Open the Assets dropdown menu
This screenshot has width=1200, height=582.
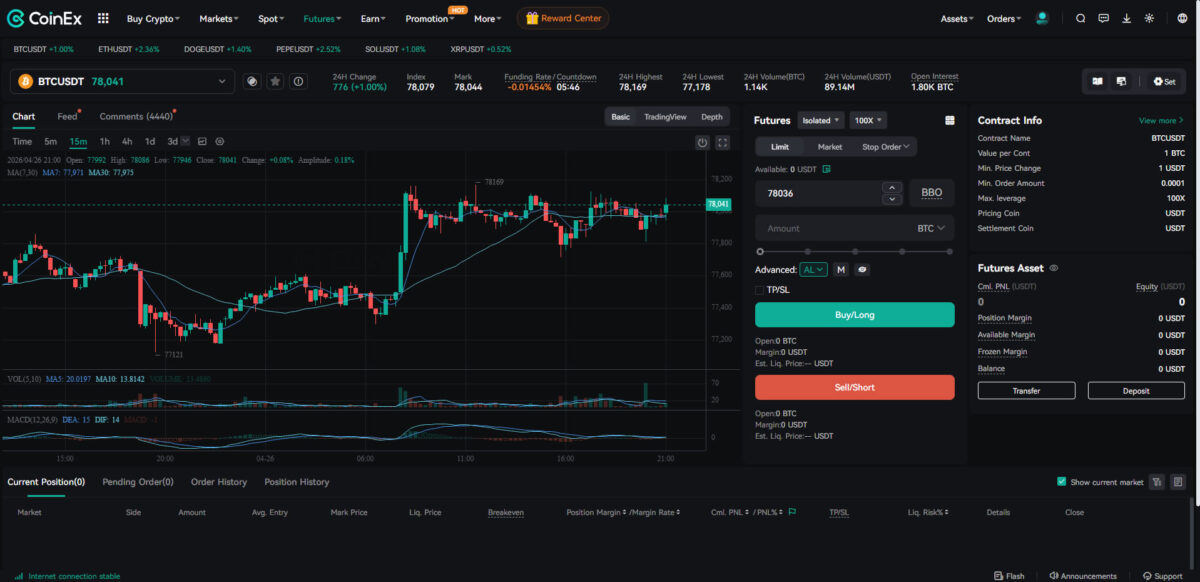point(958,18)
